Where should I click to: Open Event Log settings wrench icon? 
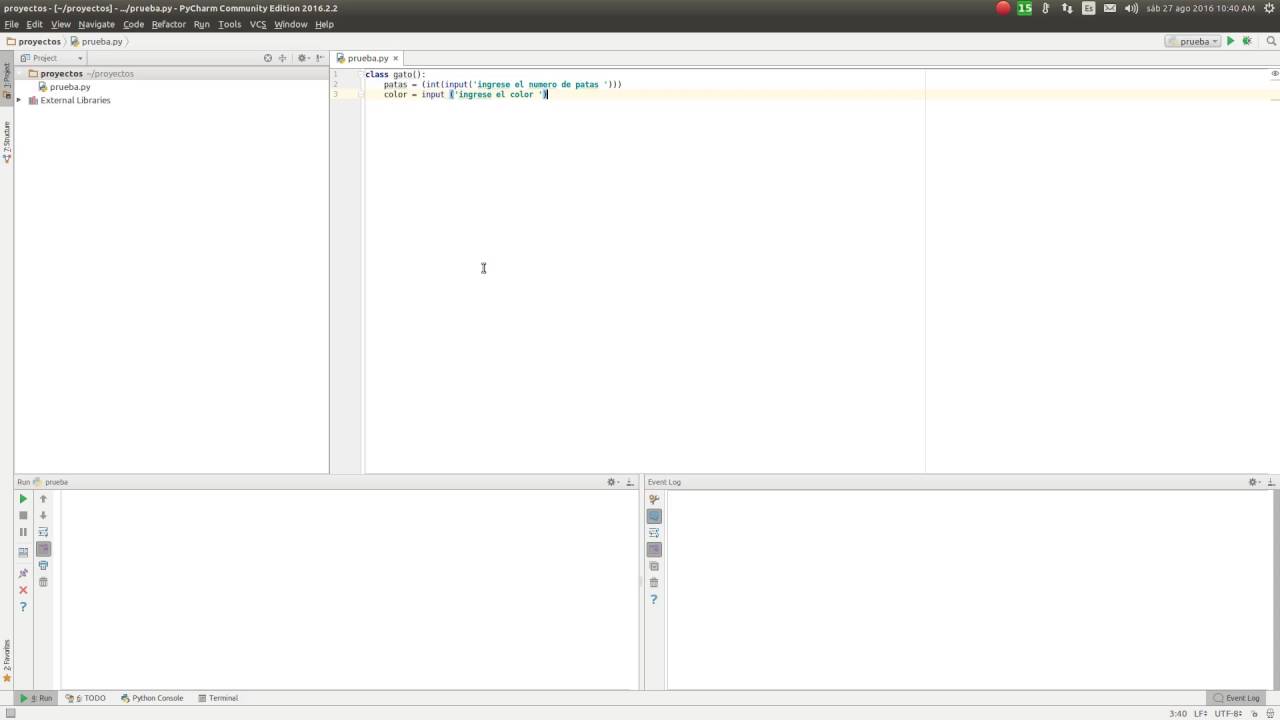point(654,500)
